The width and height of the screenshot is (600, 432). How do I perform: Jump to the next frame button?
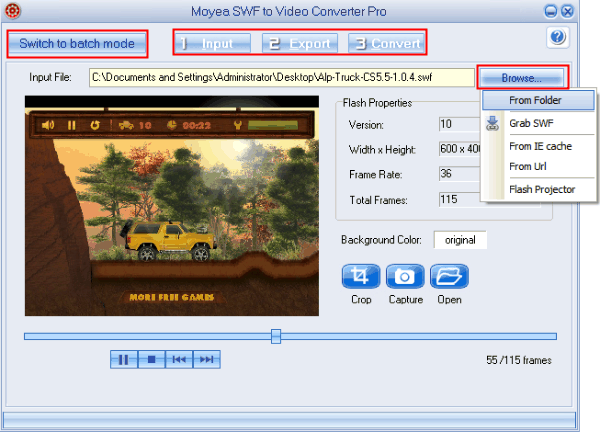(207, 359)
